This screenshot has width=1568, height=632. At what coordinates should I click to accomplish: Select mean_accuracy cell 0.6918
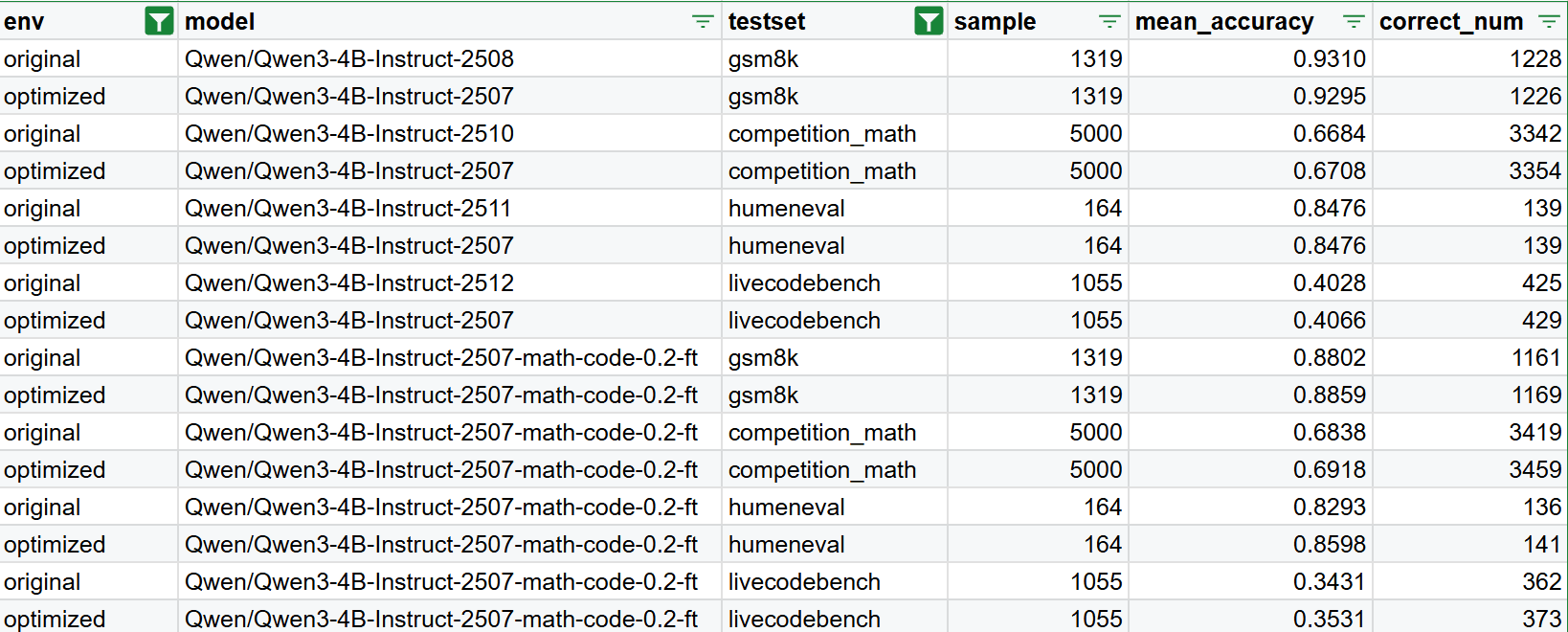[1251, 469]
